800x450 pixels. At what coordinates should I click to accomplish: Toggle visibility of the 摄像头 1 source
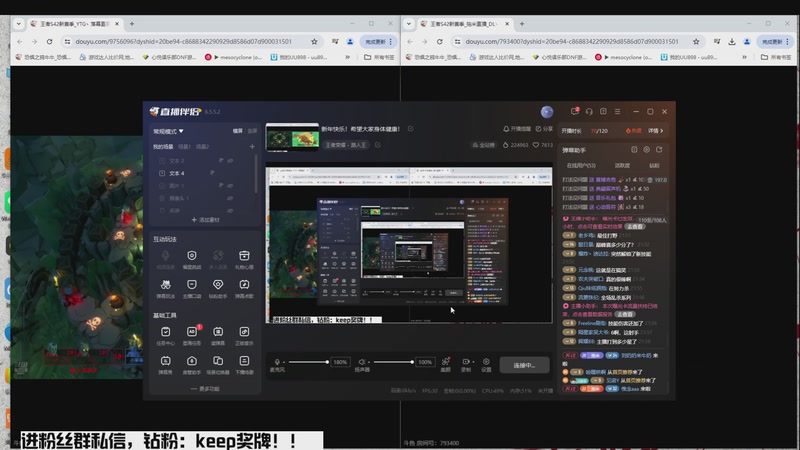coord(231,198)
